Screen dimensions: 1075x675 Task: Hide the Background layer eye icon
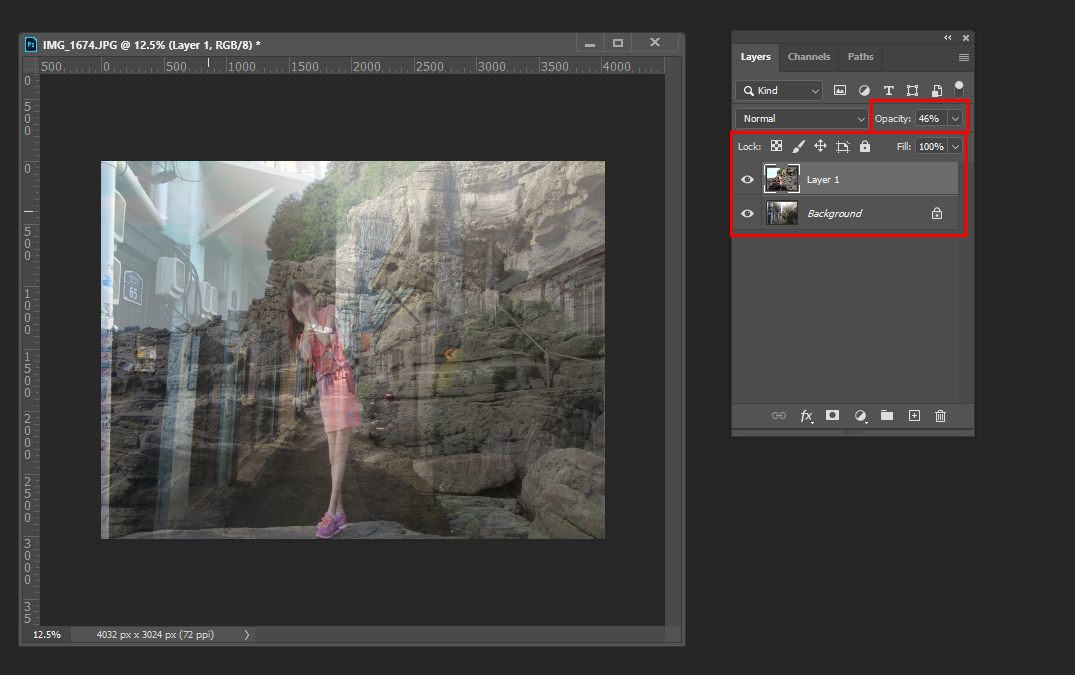pyautogui.click(x=747, y=213)
